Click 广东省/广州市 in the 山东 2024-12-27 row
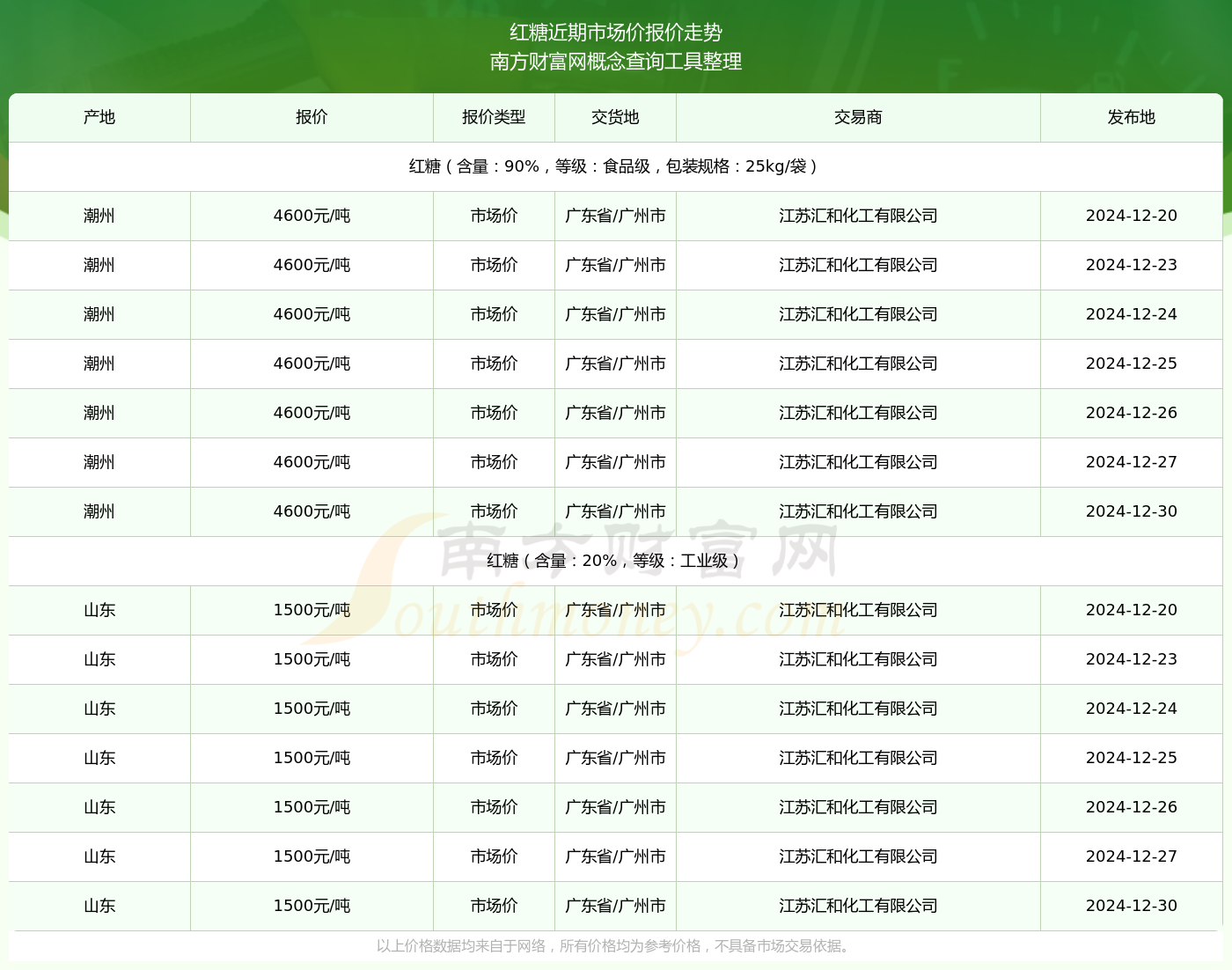Screen dimensions: 1232x970 pyautogui.click(x=615, y=856)
